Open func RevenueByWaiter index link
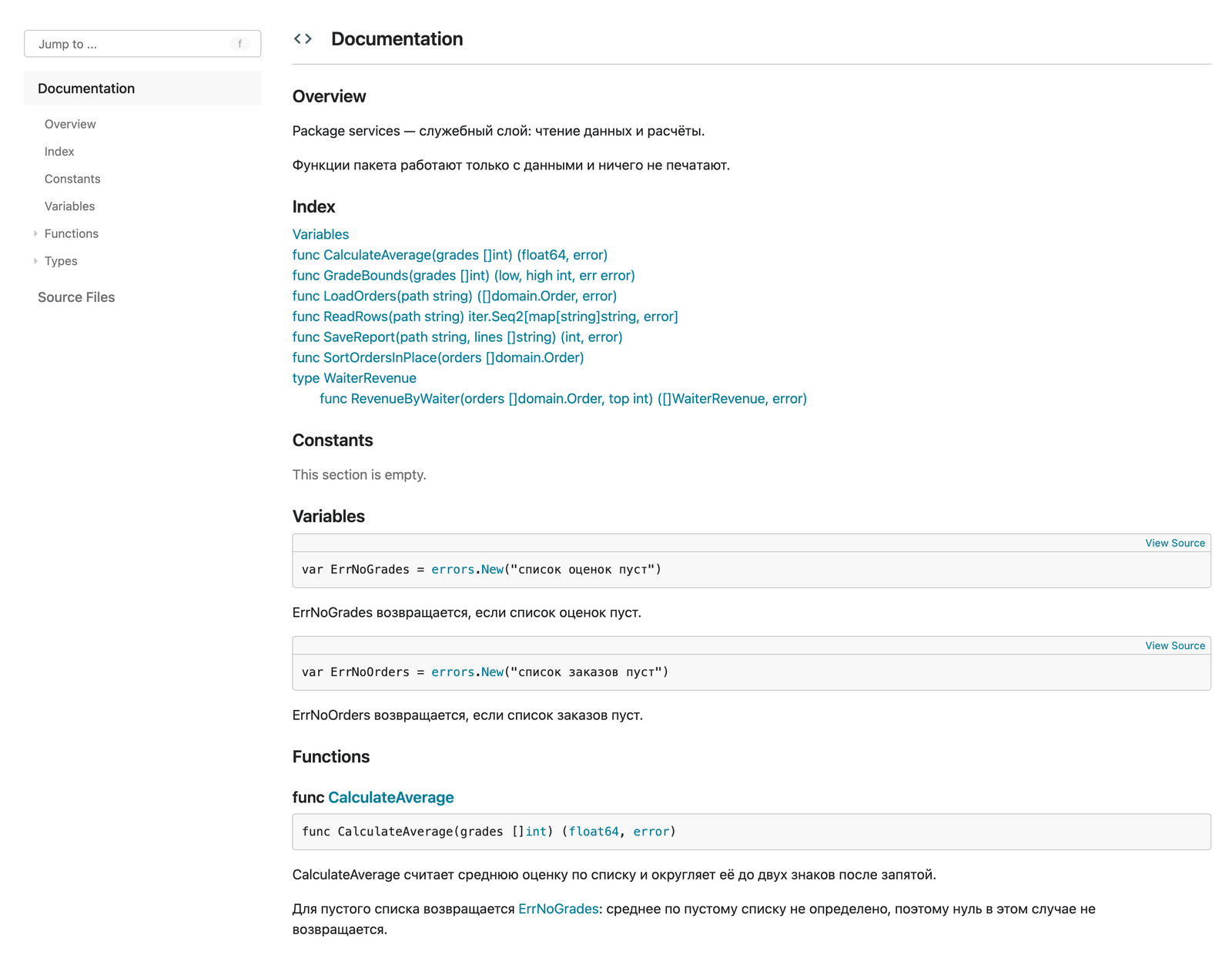Screen dimensions: 1232x958 point(563,399)
